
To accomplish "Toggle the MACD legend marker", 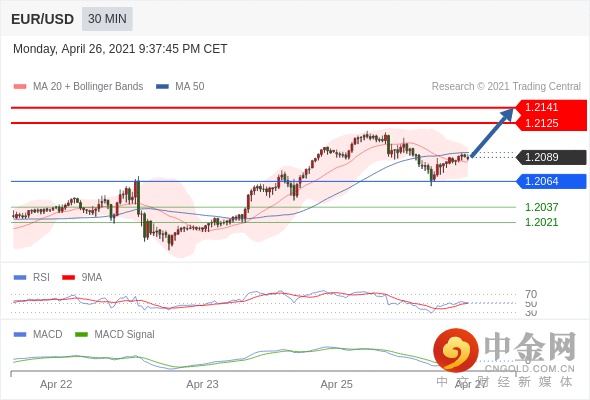I will pos(20,335).
